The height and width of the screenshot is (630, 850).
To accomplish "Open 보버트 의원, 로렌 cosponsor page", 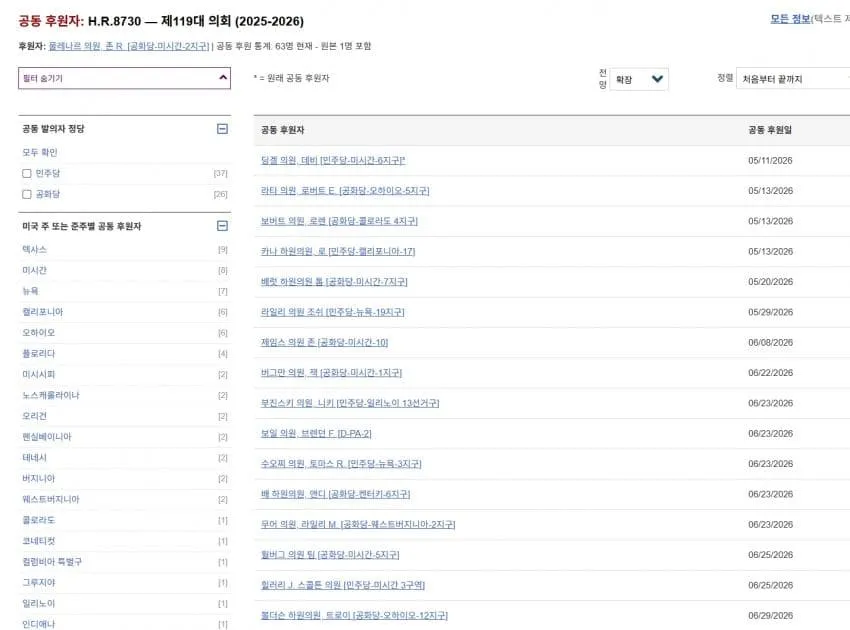I will click(x=339, y=221).
